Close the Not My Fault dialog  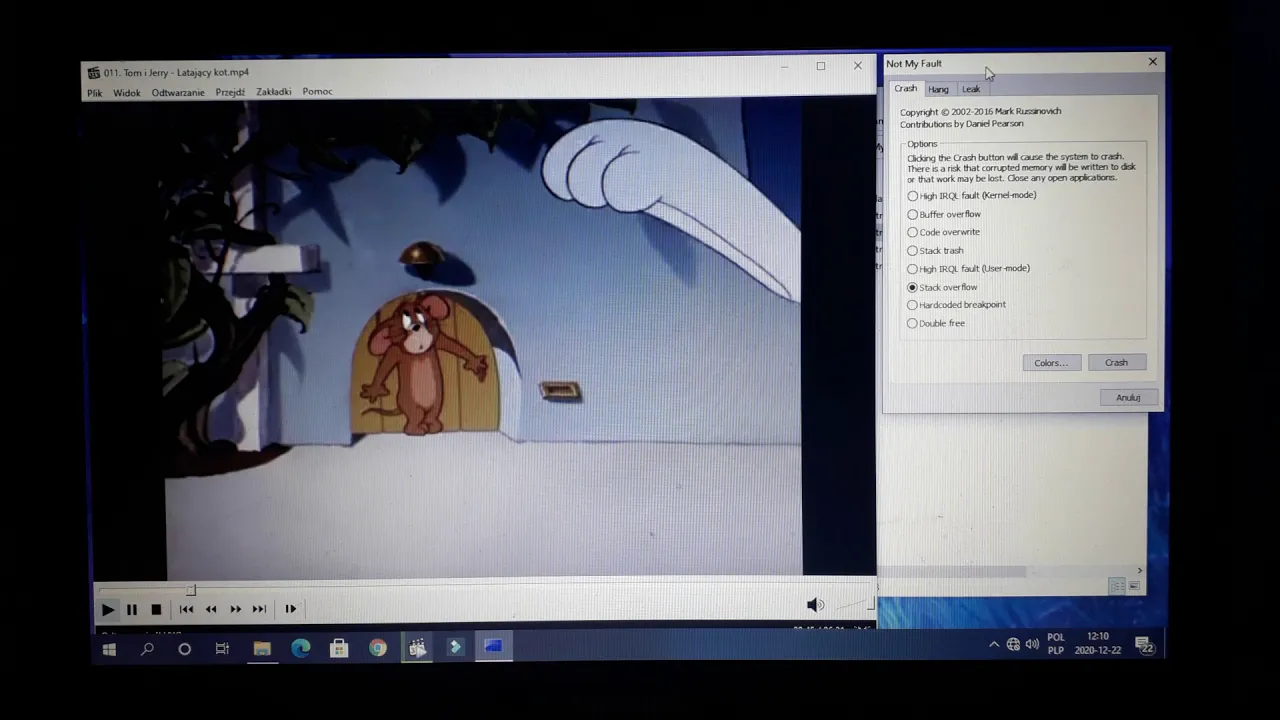1152,62
